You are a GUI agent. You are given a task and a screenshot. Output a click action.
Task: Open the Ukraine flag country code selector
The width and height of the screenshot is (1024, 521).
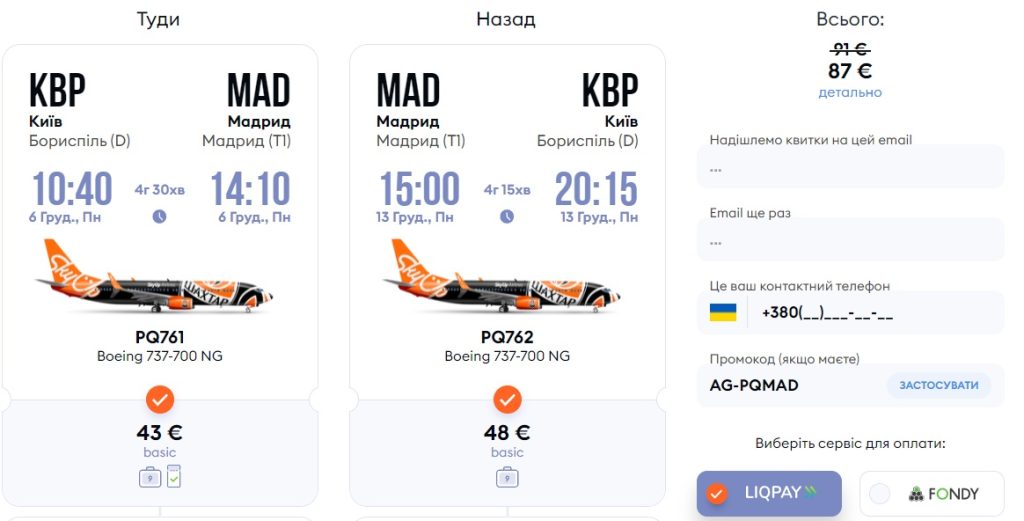click(x=723, y=312)
